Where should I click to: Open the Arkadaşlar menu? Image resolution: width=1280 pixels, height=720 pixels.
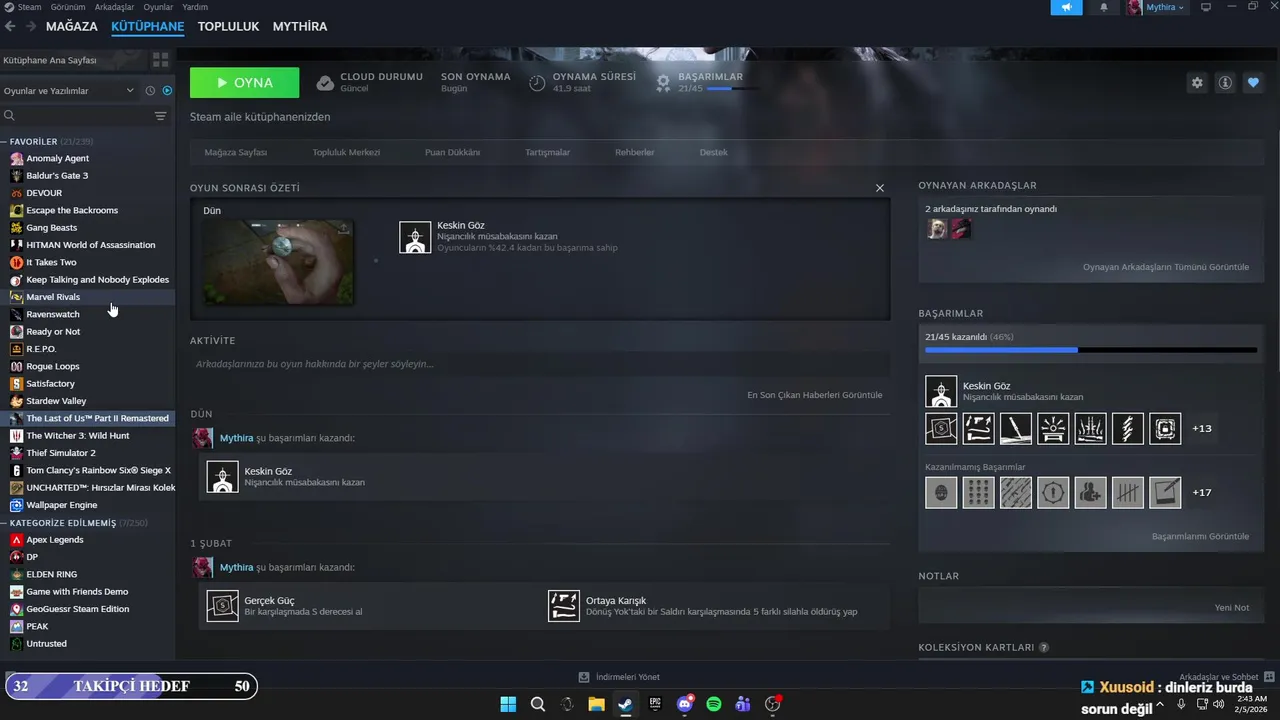114,7
